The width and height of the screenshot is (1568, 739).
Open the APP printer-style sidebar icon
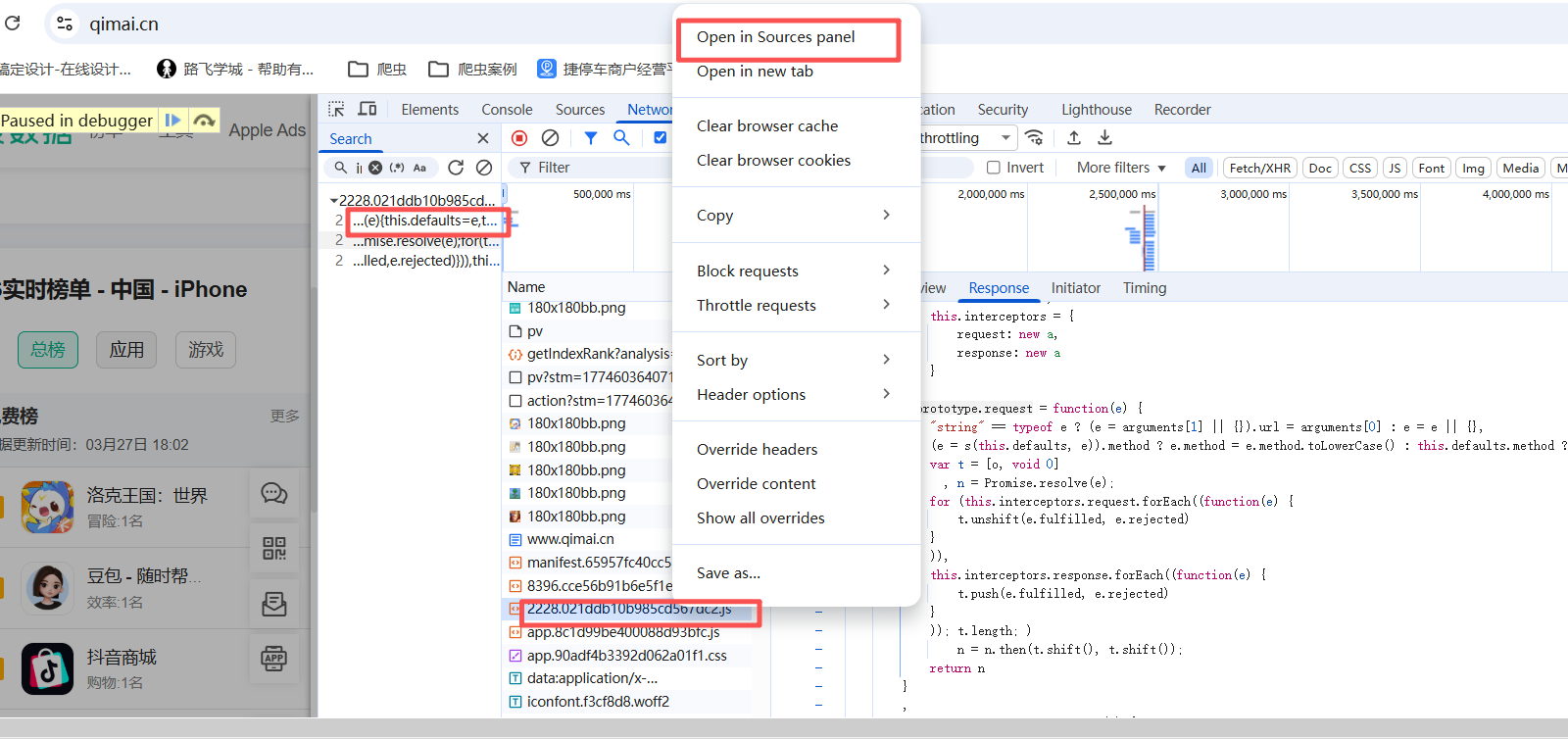coord(274,658)
